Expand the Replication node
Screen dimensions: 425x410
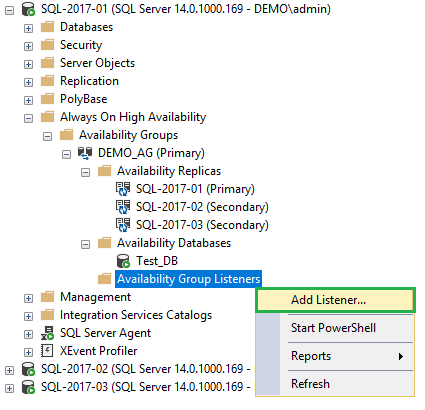point(28,82)
